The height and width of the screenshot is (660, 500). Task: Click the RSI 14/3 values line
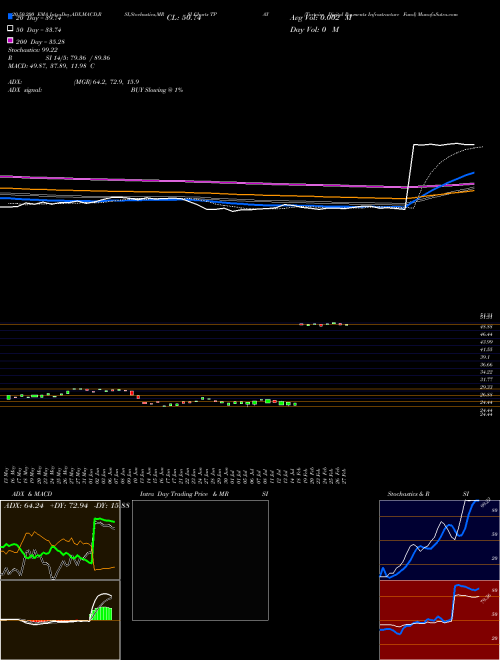coord(59,58)
